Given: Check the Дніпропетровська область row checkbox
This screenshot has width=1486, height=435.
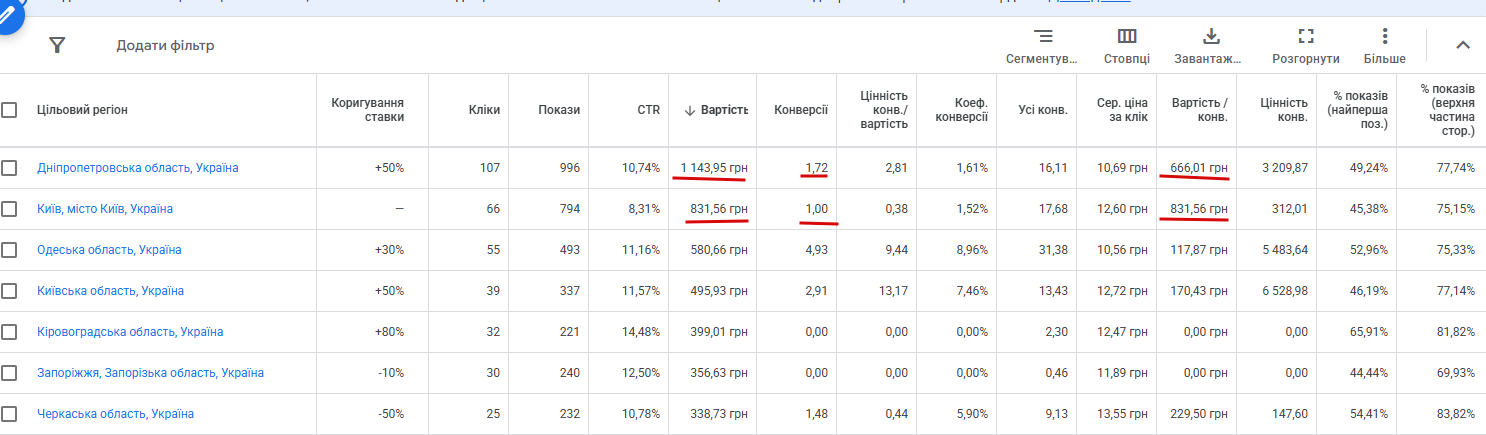Looking at the screenshot, I should tap(9, 168).
